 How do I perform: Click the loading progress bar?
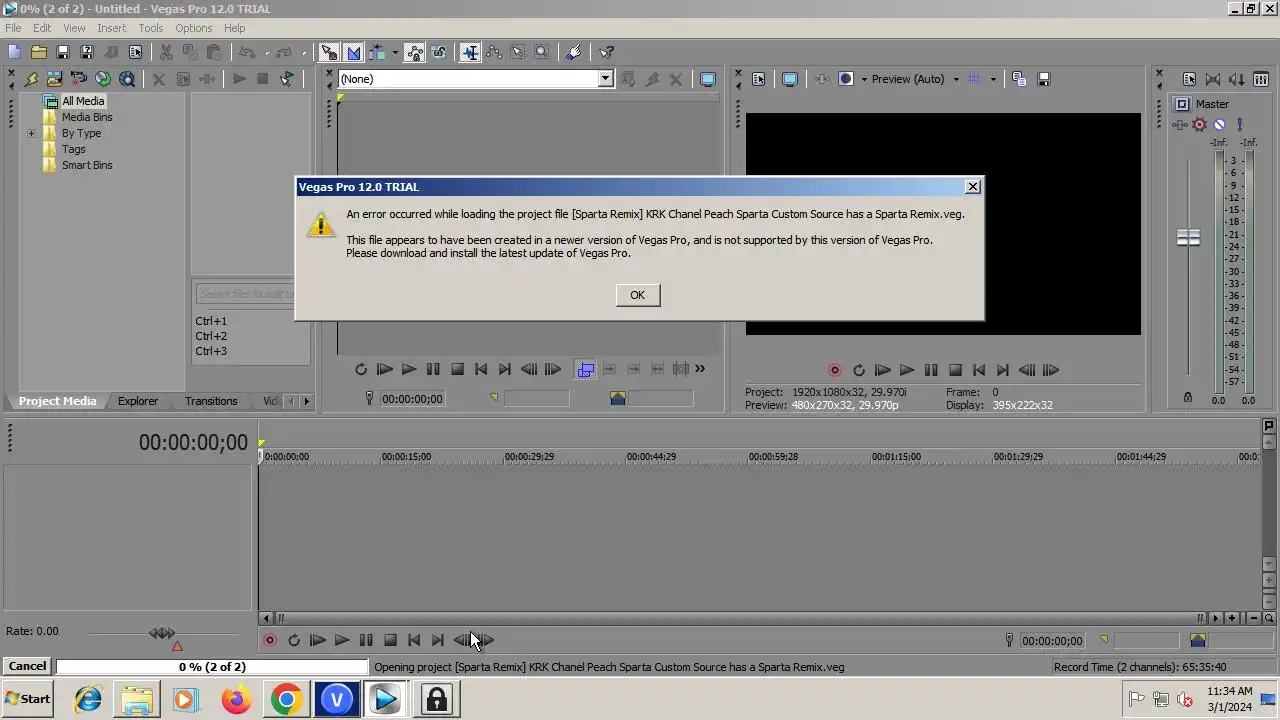212,667
